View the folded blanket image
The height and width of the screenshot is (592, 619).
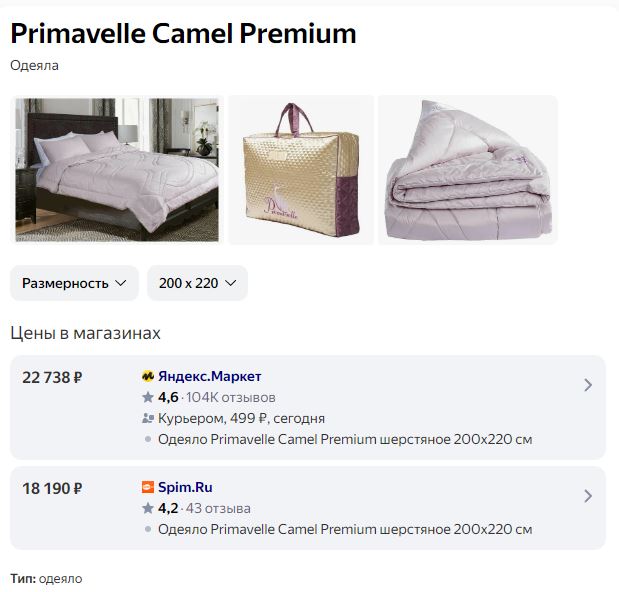click(468, 169)
